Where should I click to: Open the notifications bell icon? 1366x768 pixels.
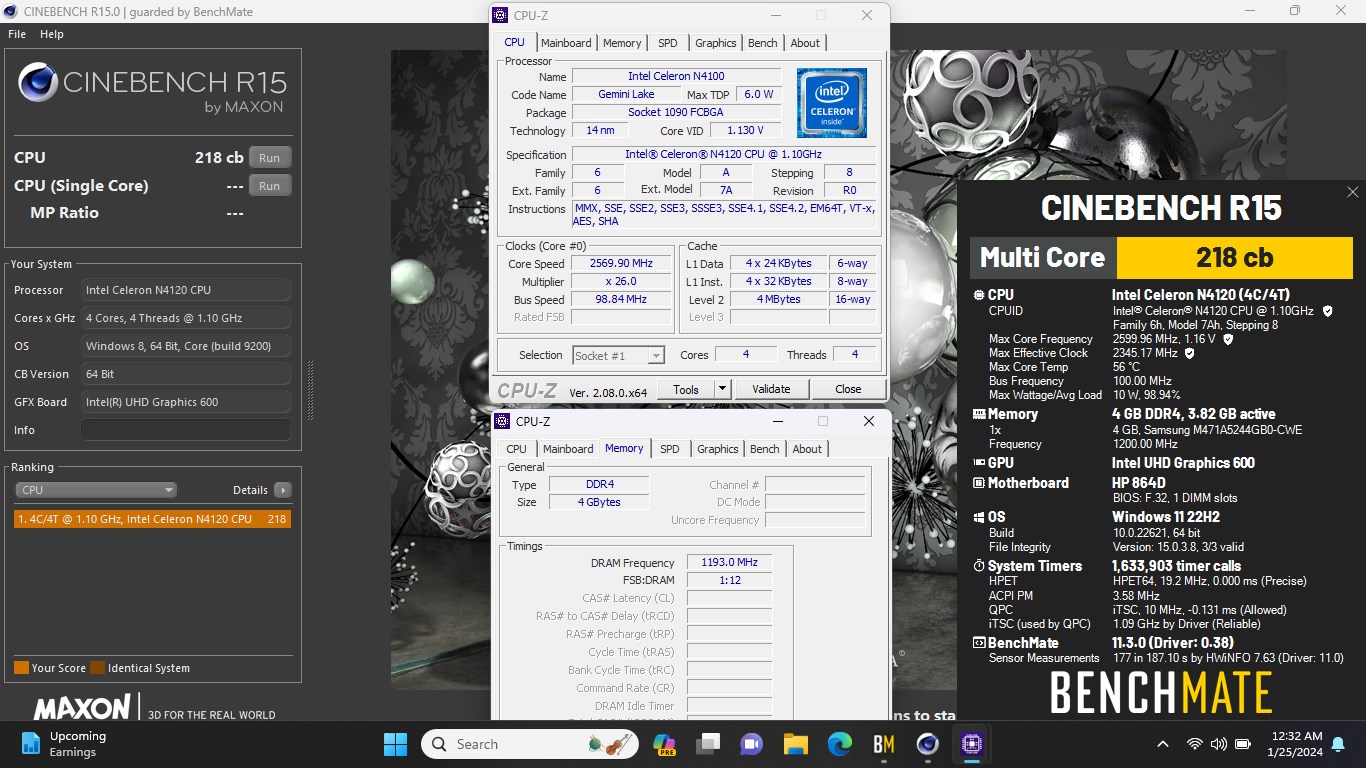point(1338,744)
